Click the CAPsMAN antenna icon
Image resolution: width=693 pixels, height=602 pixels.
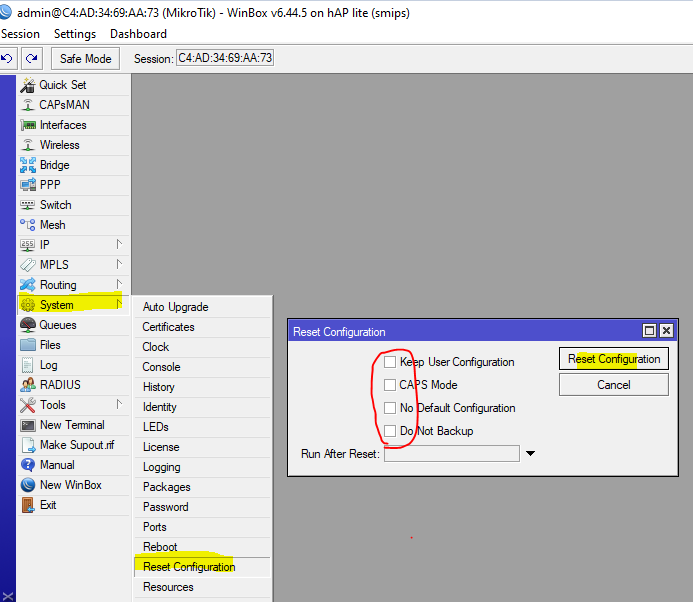(x=27, y=105)
